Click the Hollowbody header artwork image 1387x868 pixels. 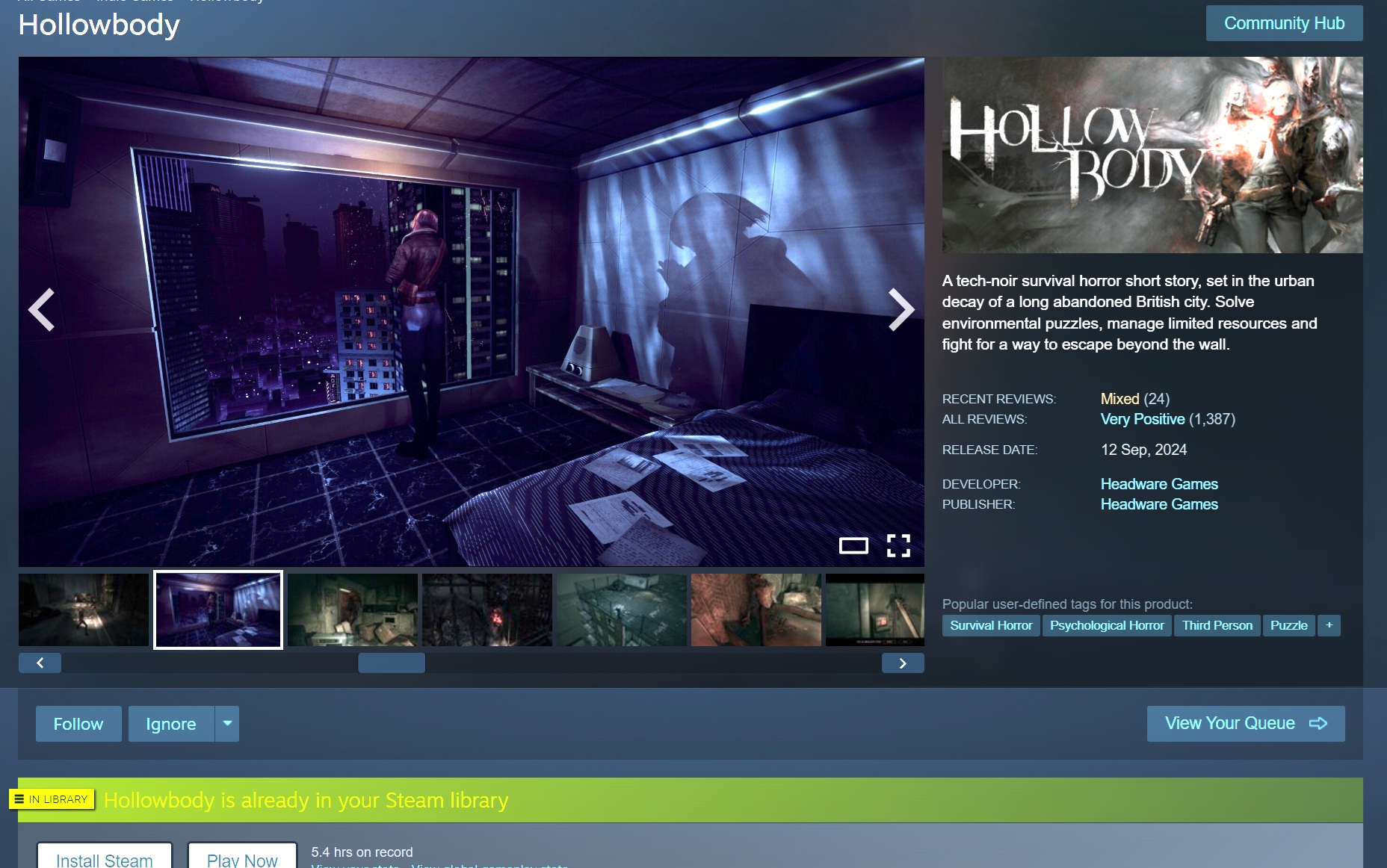pyautogui.click(x=1152, y=155)
